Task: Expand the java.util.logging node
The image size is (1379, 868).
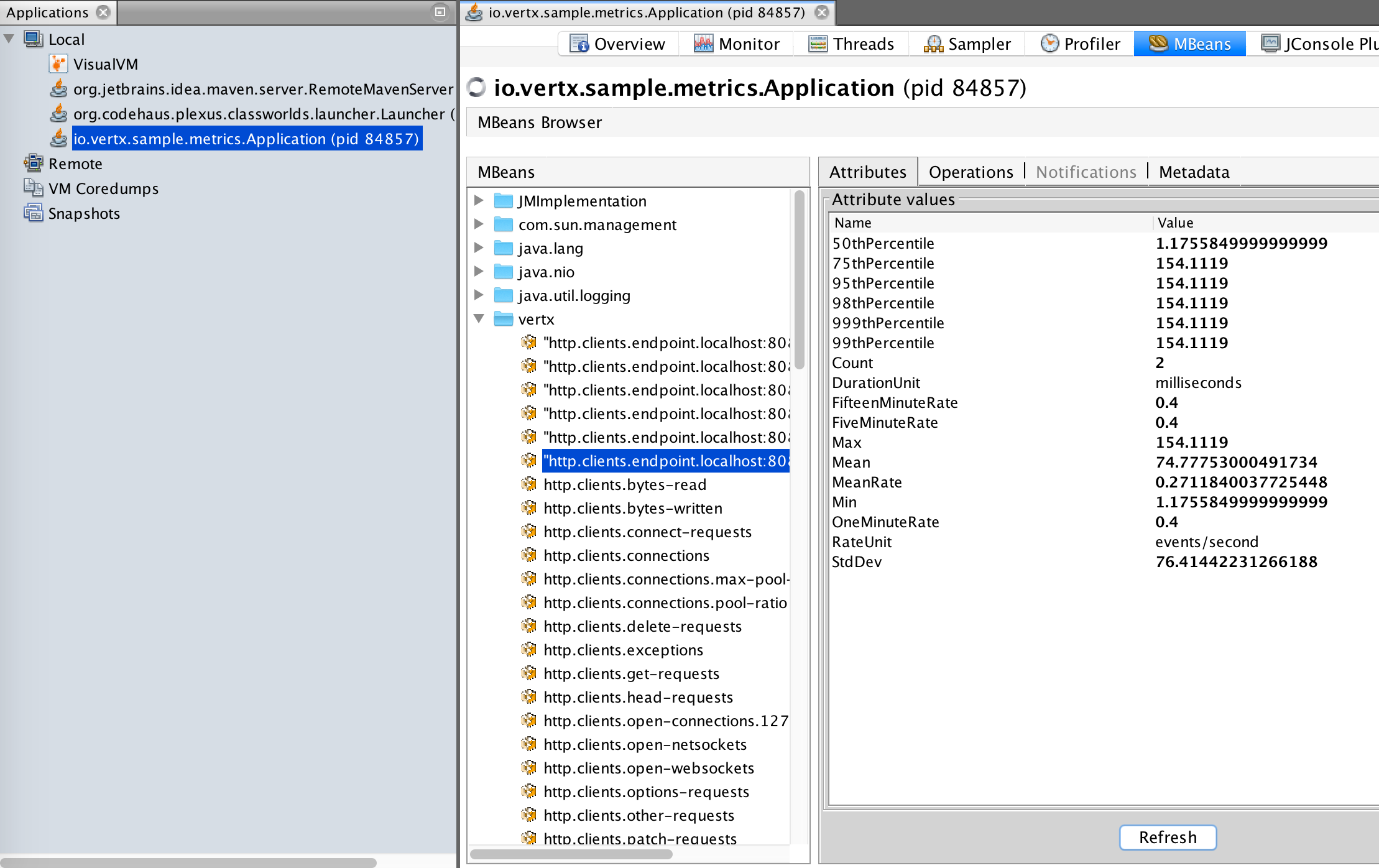Action: (x=479, y=295)
